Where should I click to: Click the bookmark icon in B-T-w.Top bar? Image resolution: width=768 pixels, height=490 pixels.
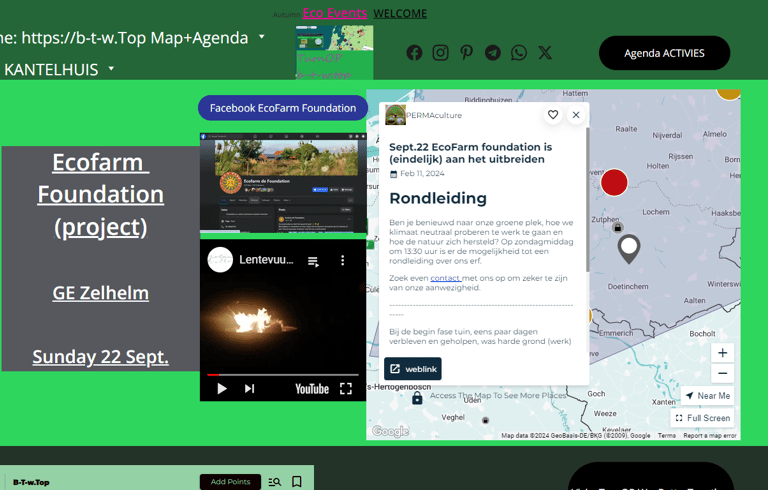(x=297, y=482)
